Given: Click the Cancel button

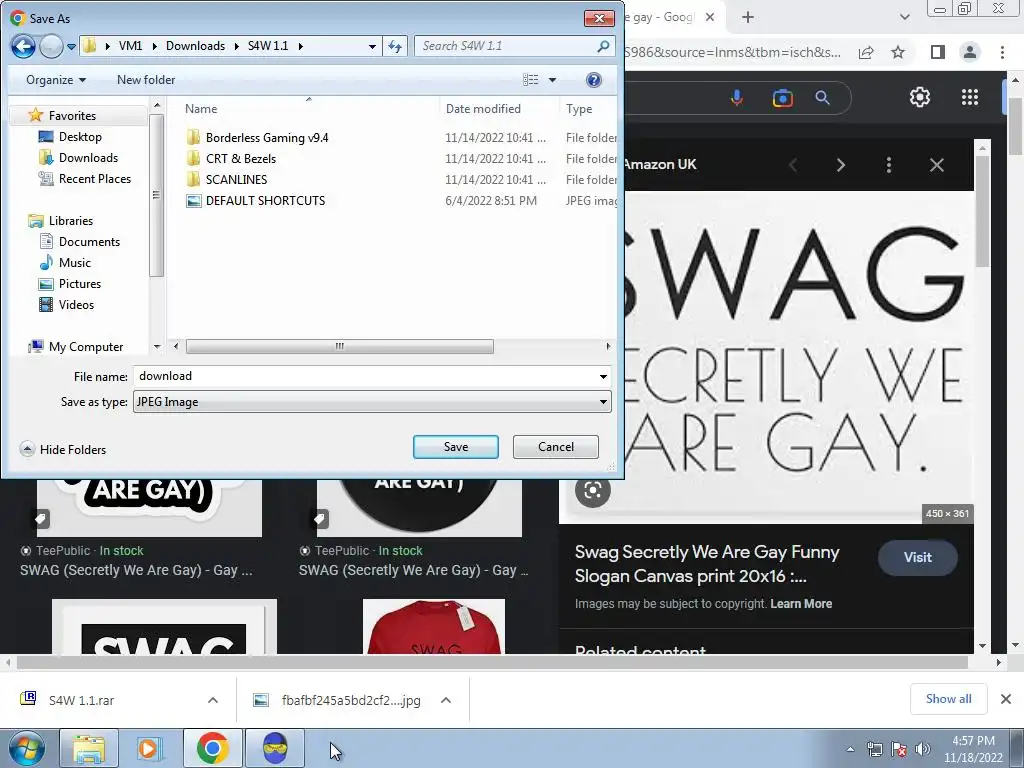Looking at the screenshot, I should tap(556, 447).
